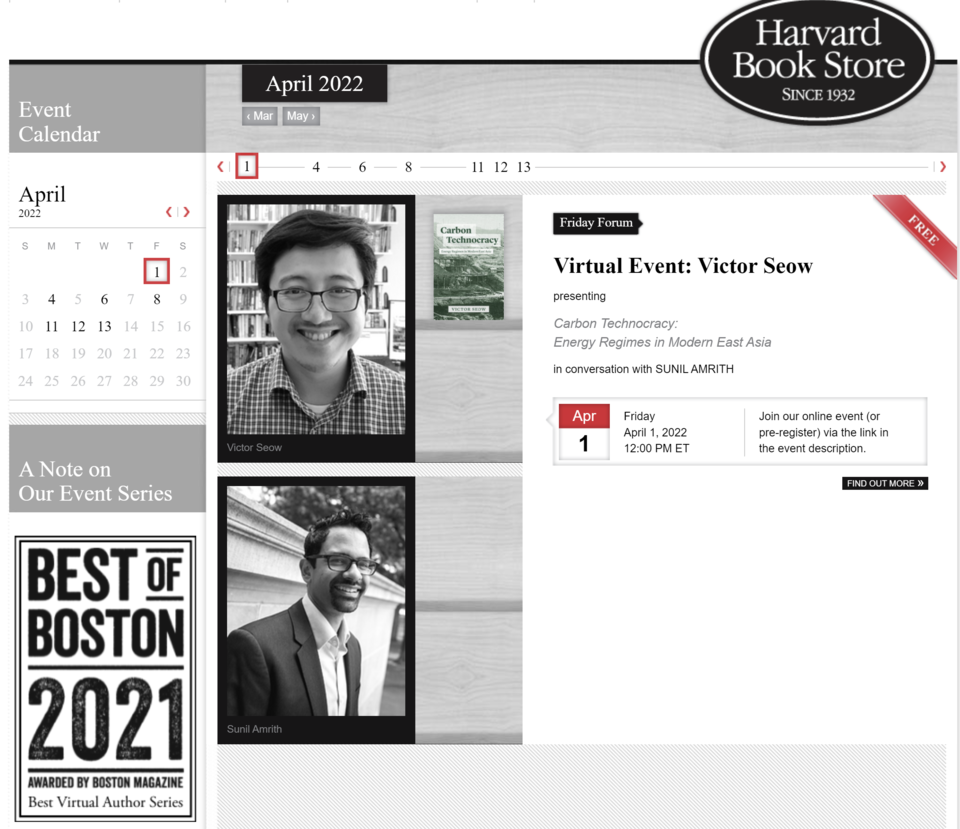
Task: Select day 6 on the date timeline
Action: (362, 167)
